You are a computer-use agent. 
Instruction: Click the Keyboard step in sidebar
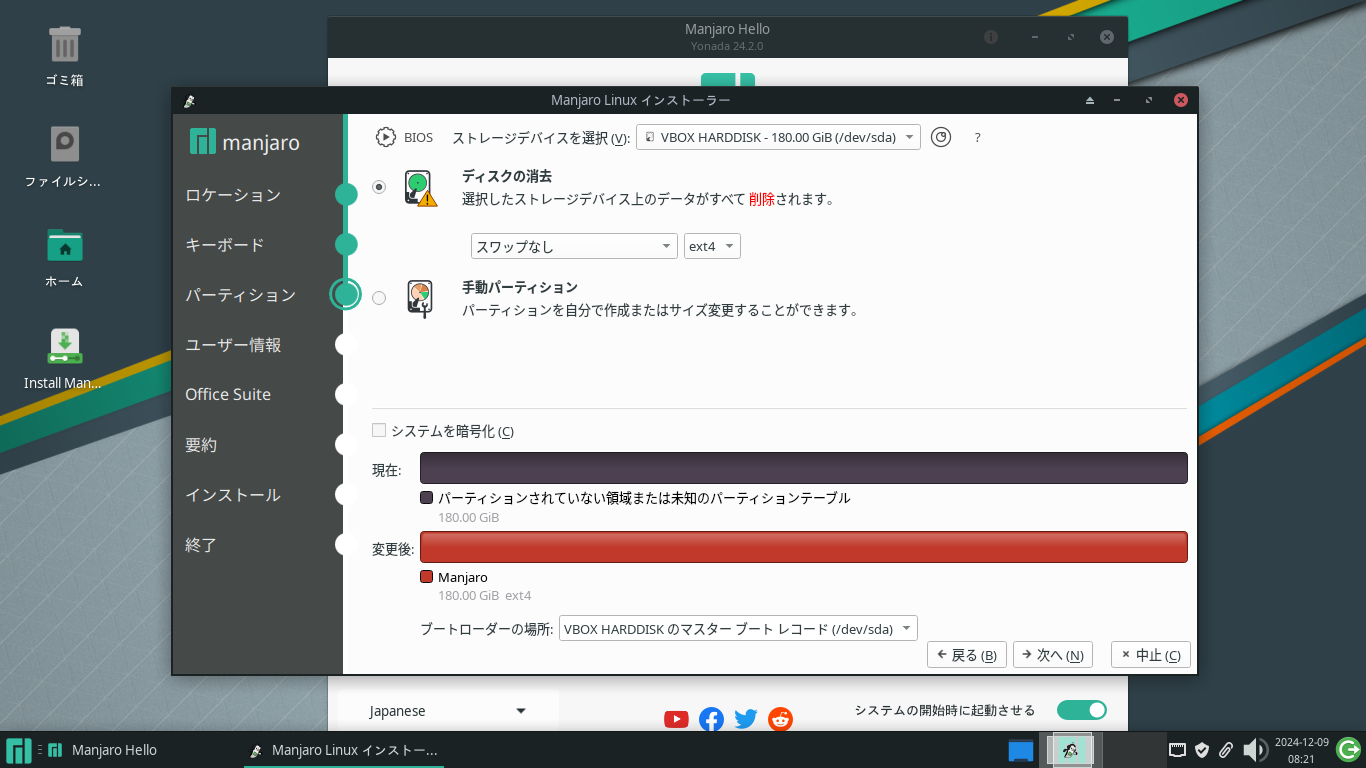225,245
